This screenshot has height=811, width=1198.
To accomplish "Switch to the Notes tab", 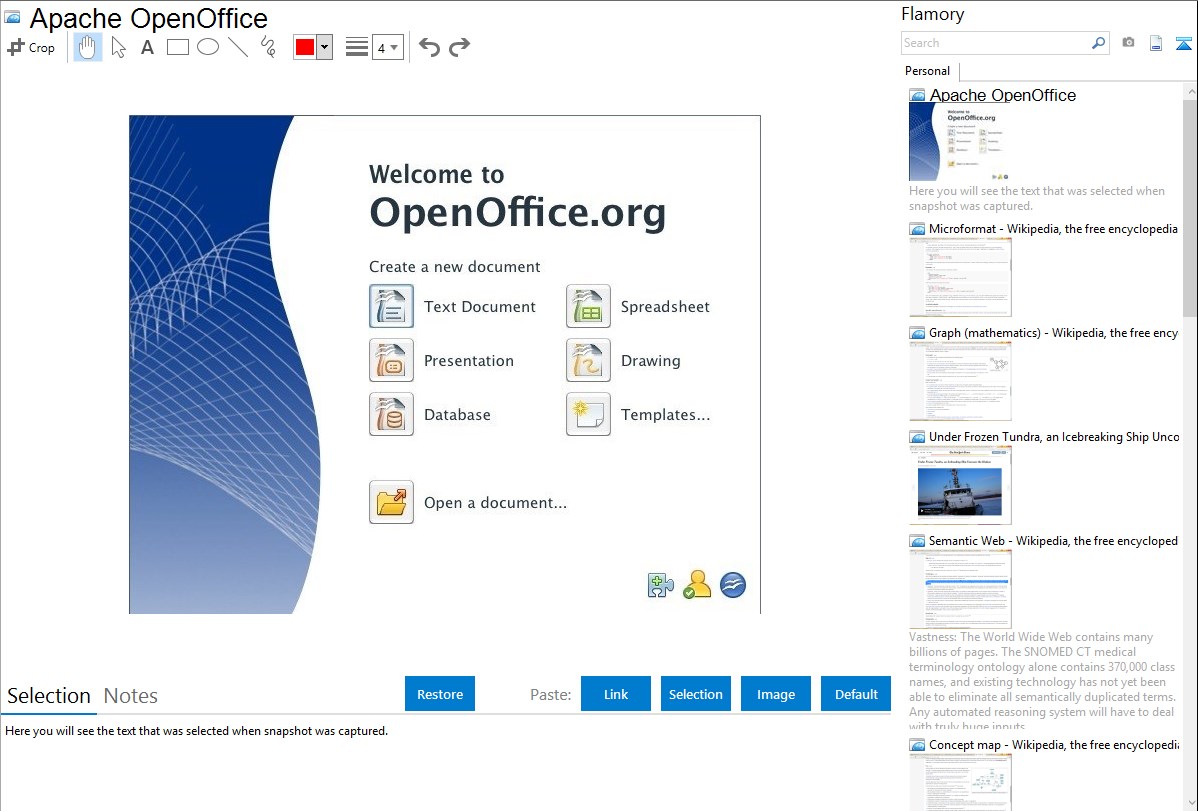I will (131, 696).
